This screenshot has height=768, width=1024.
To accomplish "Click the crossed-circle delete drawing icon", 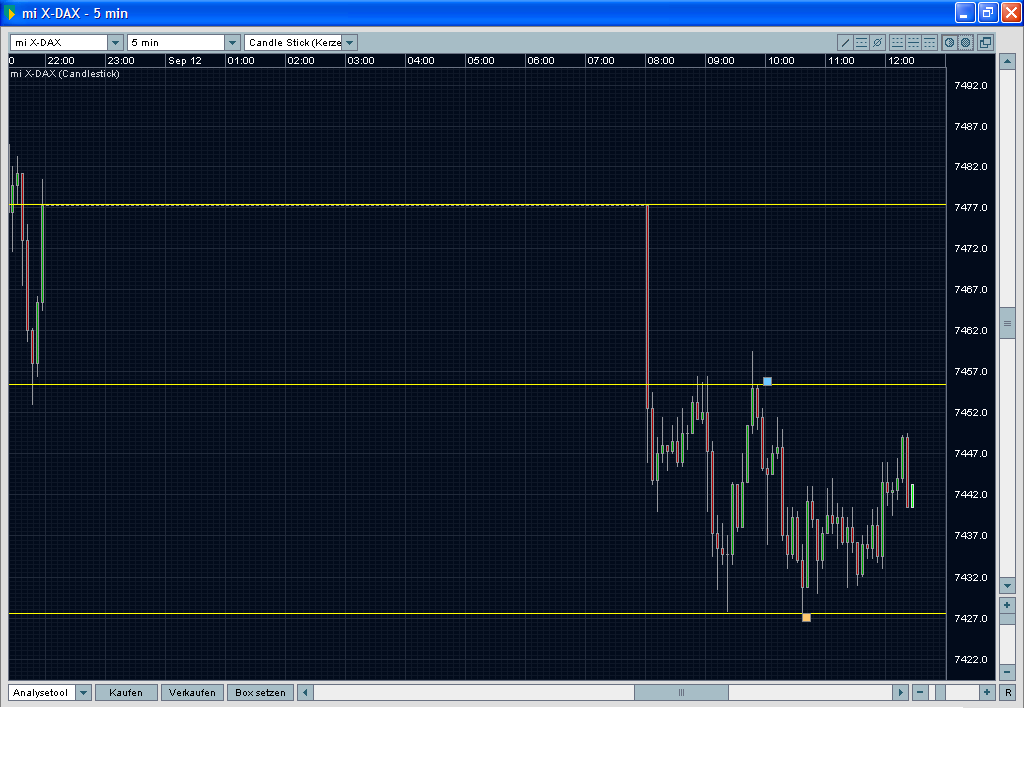I will click(878, 43).
